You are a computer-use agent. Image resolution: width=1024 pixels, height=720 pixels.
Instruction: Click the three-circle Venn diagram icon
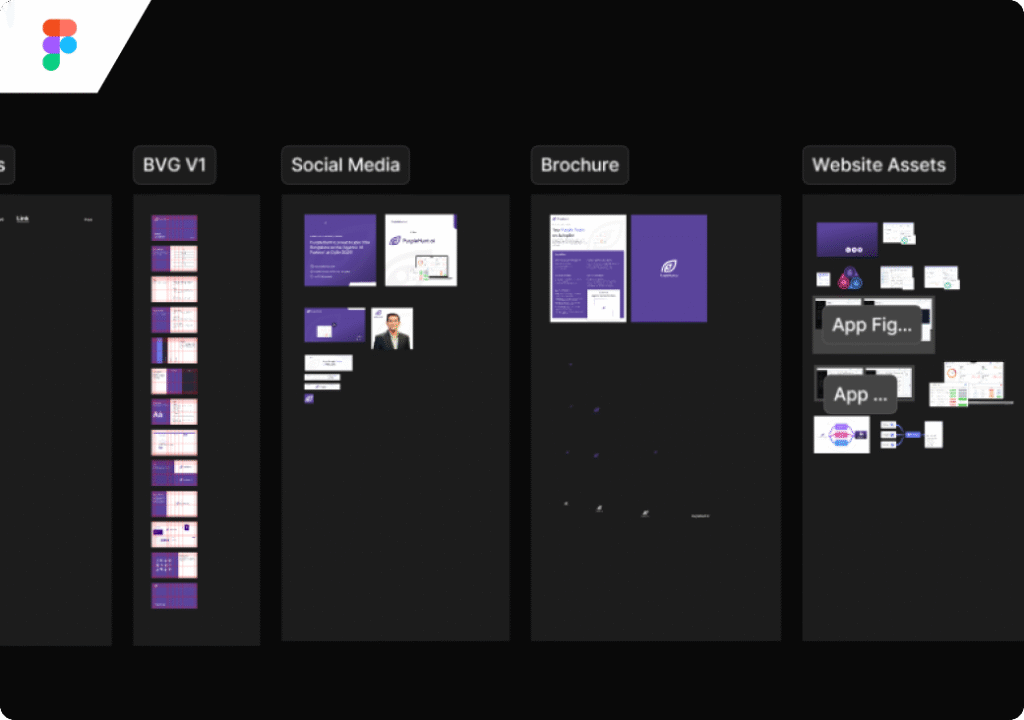(850, 279)
